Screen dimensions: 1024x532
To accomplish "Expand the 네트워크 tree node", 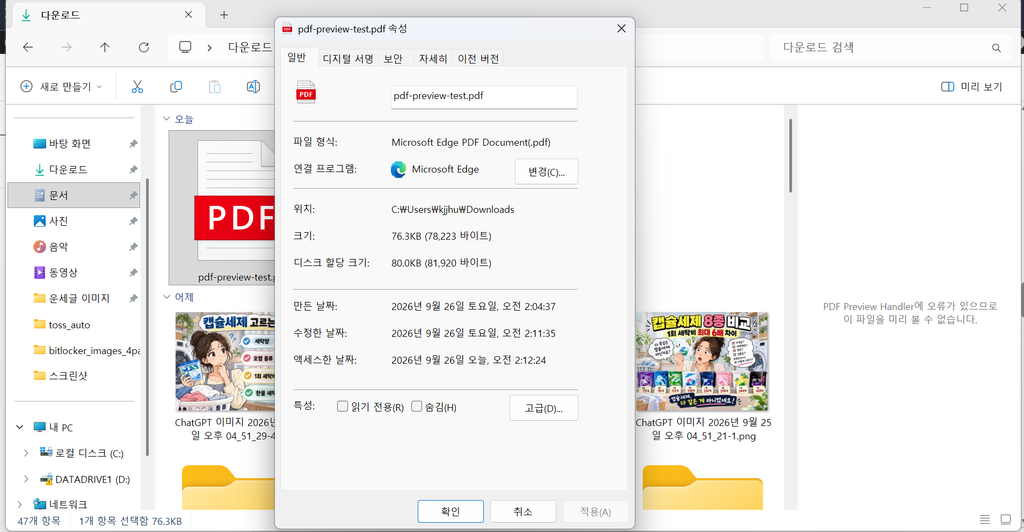I will point(20,505).
